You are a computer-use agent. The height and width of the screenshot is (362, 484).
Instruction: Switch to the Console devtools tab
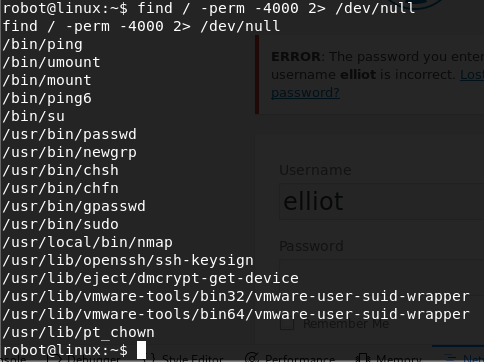tap(13, 359)
